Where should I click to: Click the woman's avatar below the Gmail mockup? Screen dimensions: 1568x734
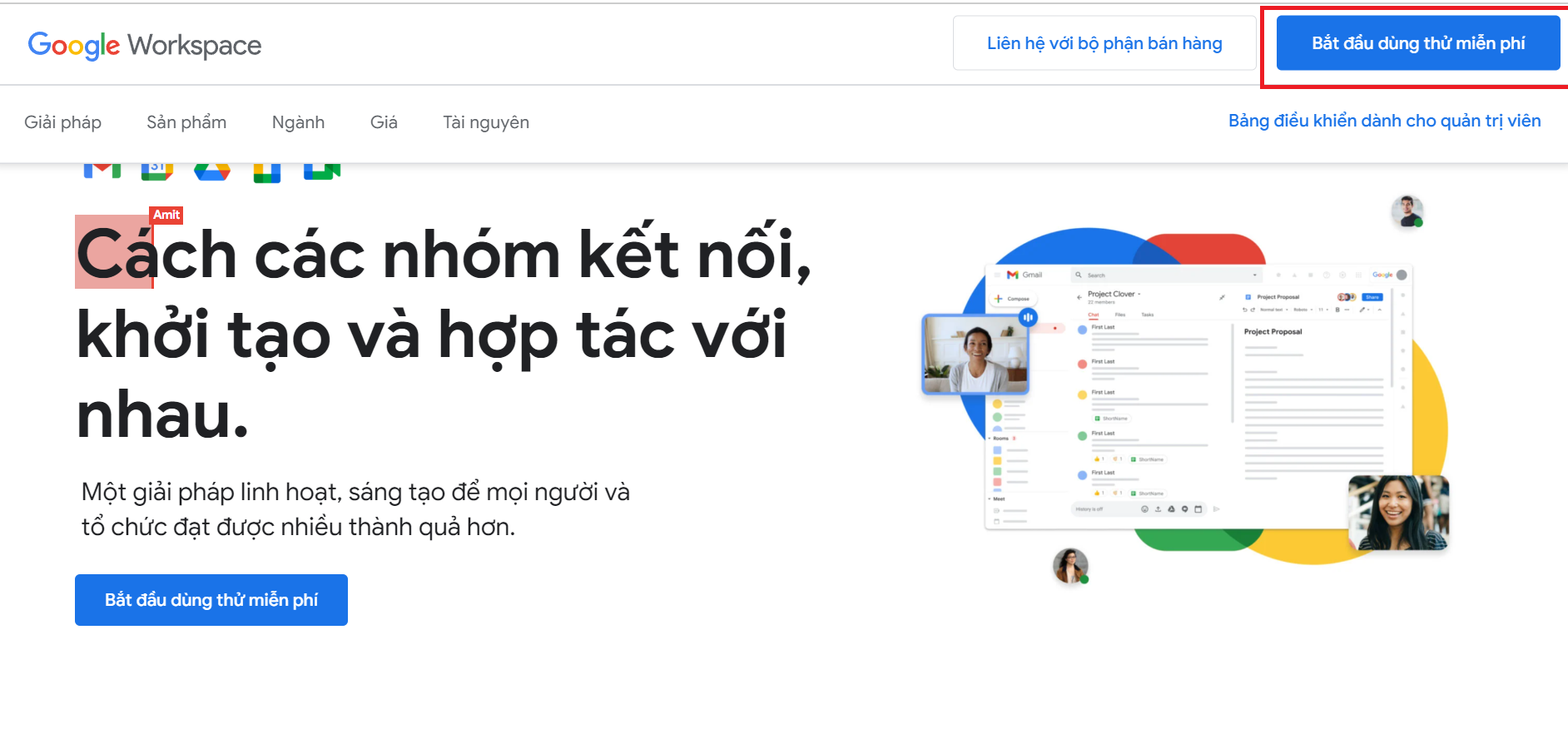coord(1070,566)
